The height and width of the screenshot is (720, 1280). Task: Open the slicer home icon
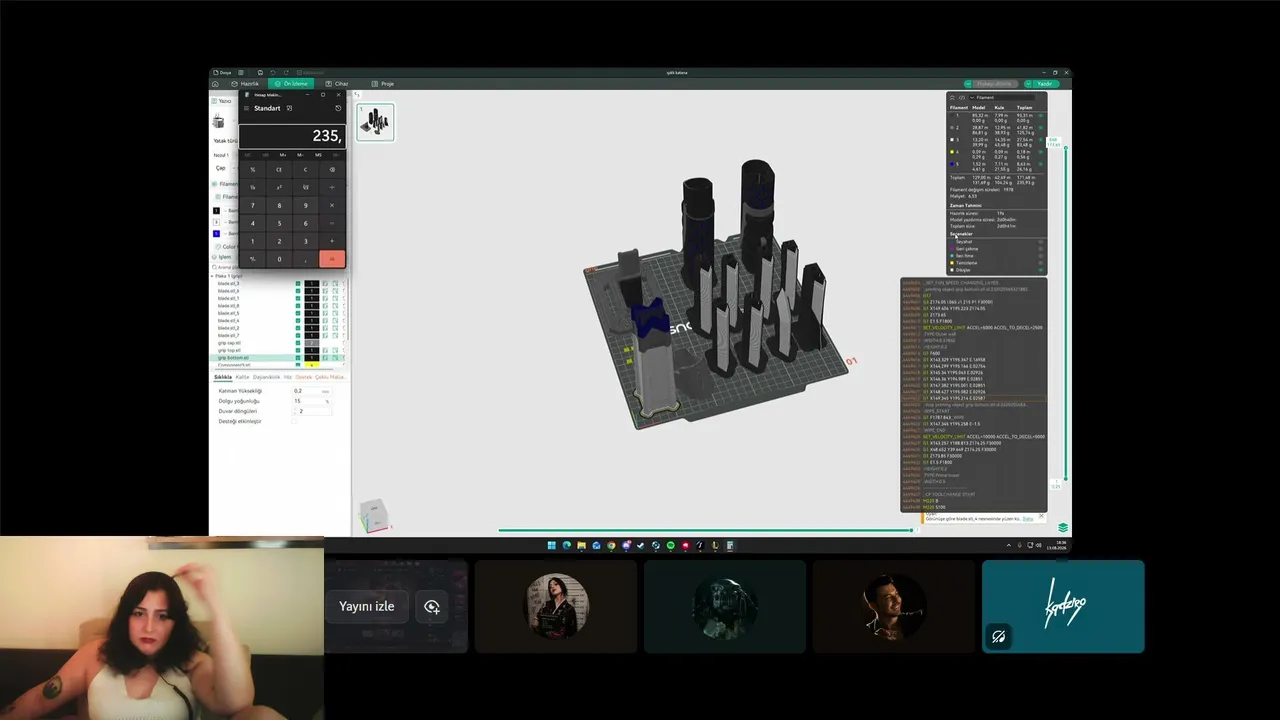(x=215, y=84)
